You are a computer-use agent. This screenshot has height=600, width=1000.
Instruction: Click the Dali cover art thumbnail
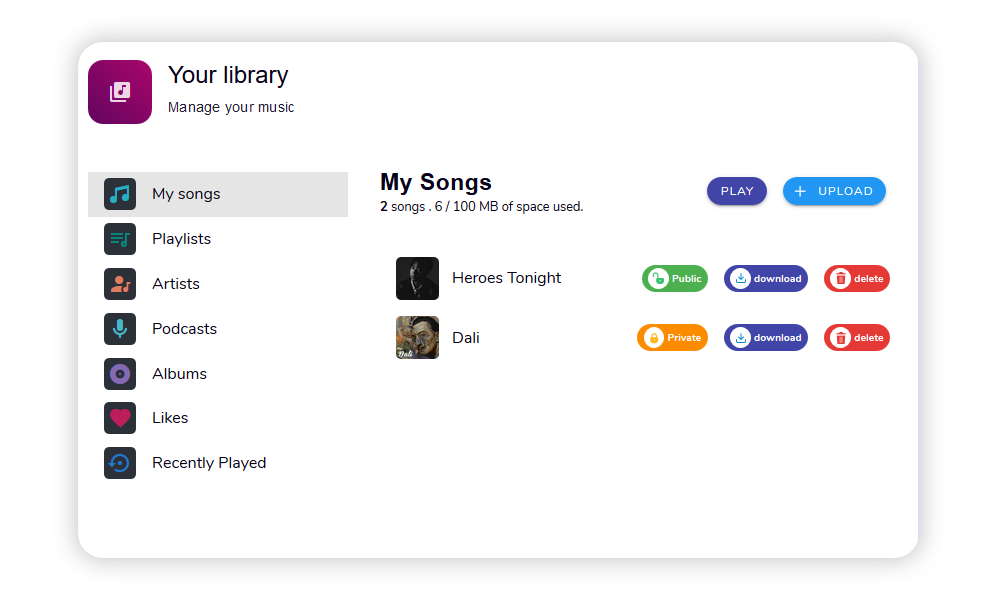[417, 338]
